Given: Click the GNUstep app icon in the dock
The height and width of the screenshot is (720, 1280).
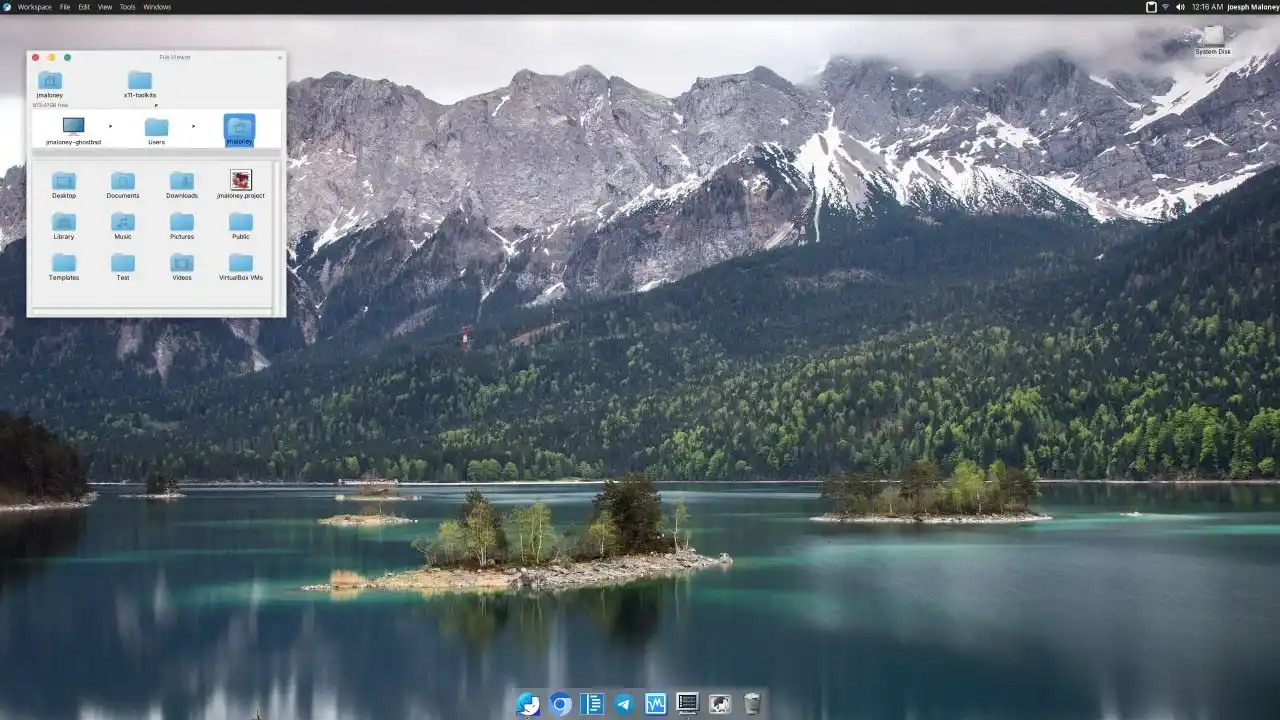Looking at the screenshot, I should pos(719,704).
